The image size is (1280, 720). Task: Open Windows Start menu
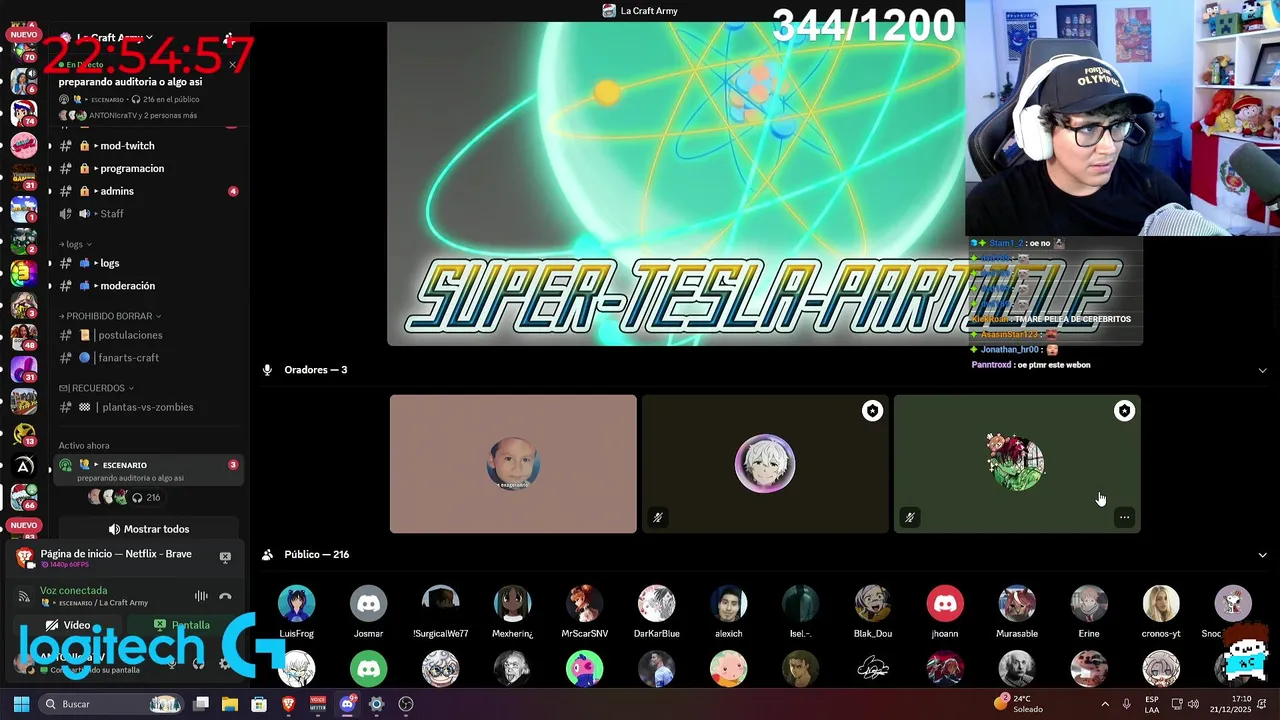21,704
